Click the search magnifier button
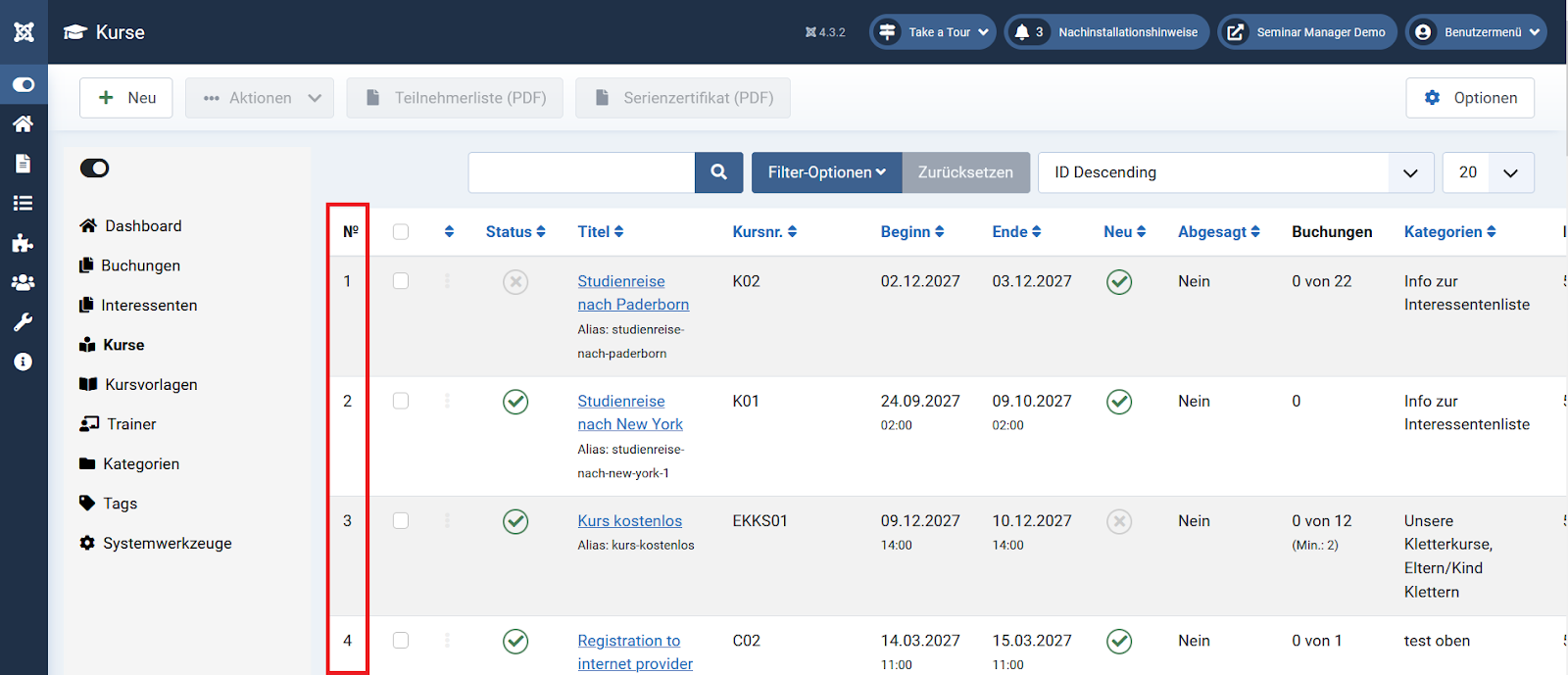Viewport: 1568px width, 675px height. click(x=718, y=172)
